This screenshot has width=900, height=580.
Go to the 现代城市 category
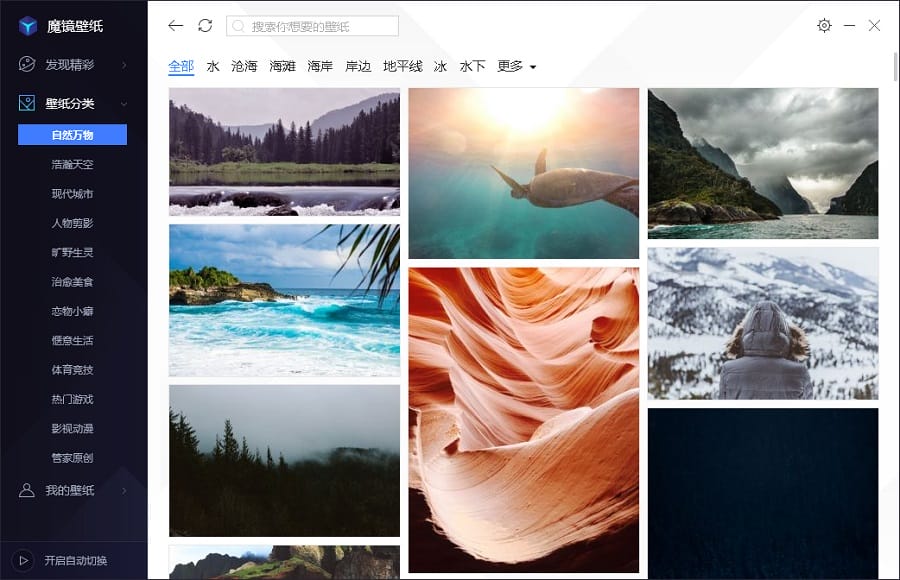72,194
